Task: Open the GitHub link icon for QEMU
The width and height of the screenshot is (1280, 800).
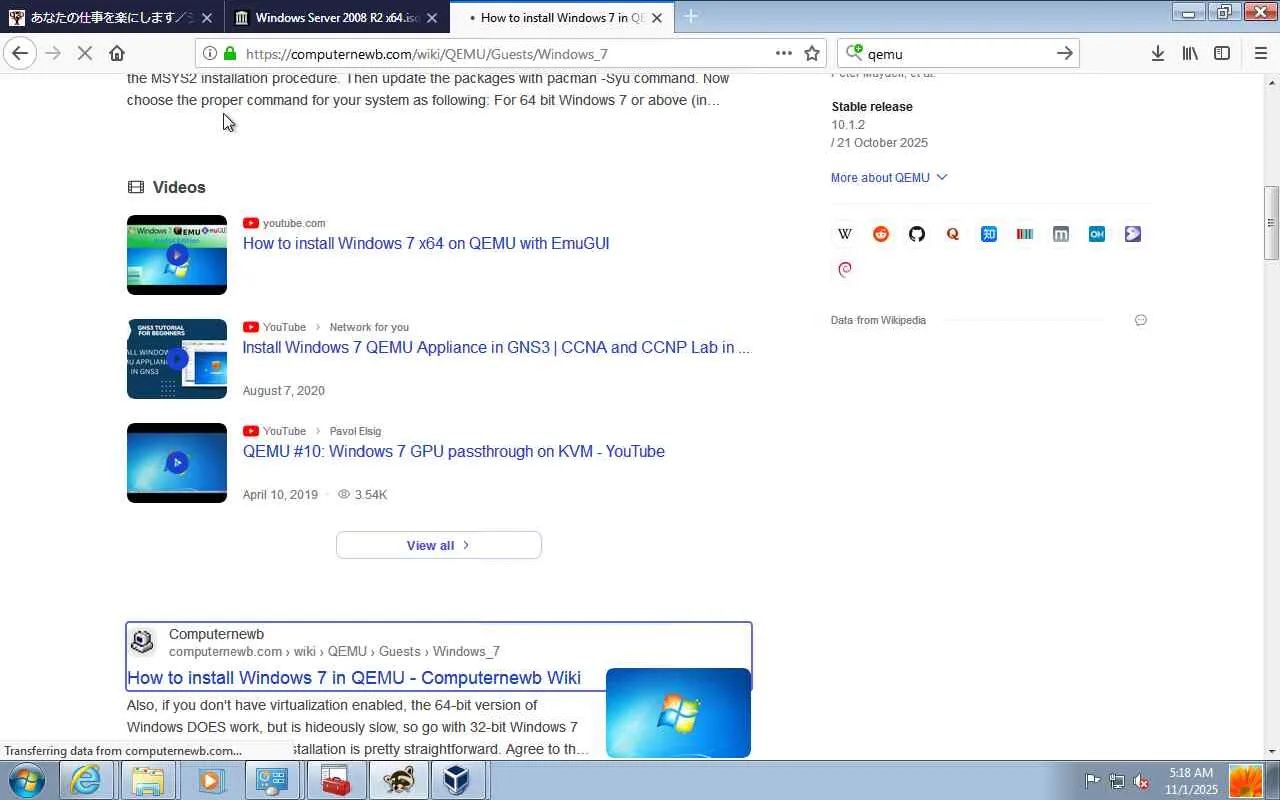Action: (917, 234)
